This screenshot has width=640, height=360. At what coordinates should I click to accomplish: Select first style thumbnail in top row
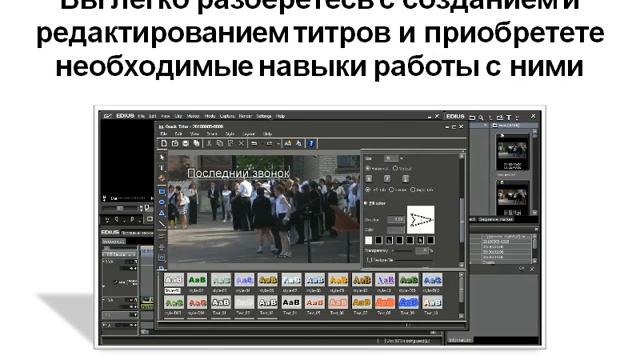click(173, 280)
